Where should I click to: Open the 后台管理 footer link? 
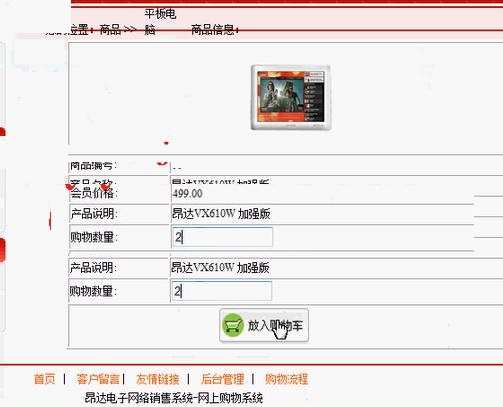click(x=222, y=379)
